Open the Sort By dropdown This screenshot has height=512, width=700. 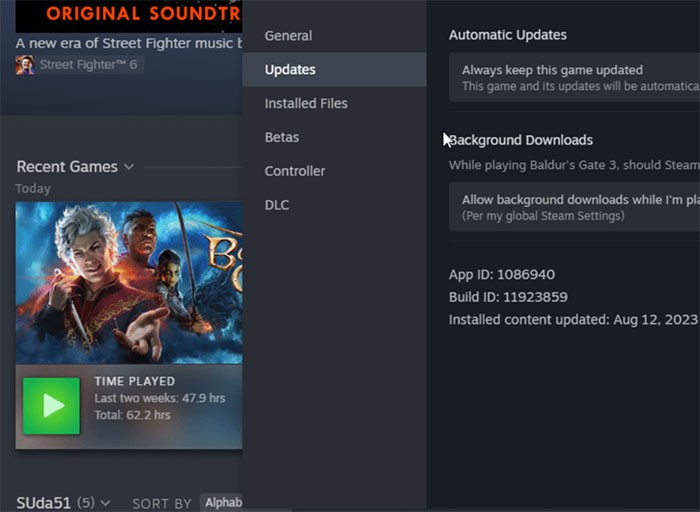point(221,503)
